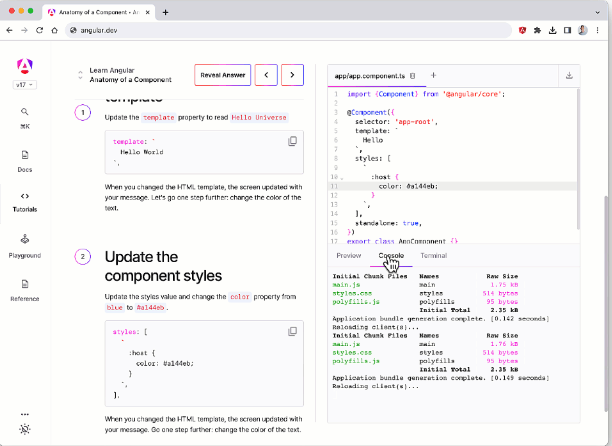Toggle the theme via sun icon
This screenshot has width=612, height=446.
coord(25,429)
